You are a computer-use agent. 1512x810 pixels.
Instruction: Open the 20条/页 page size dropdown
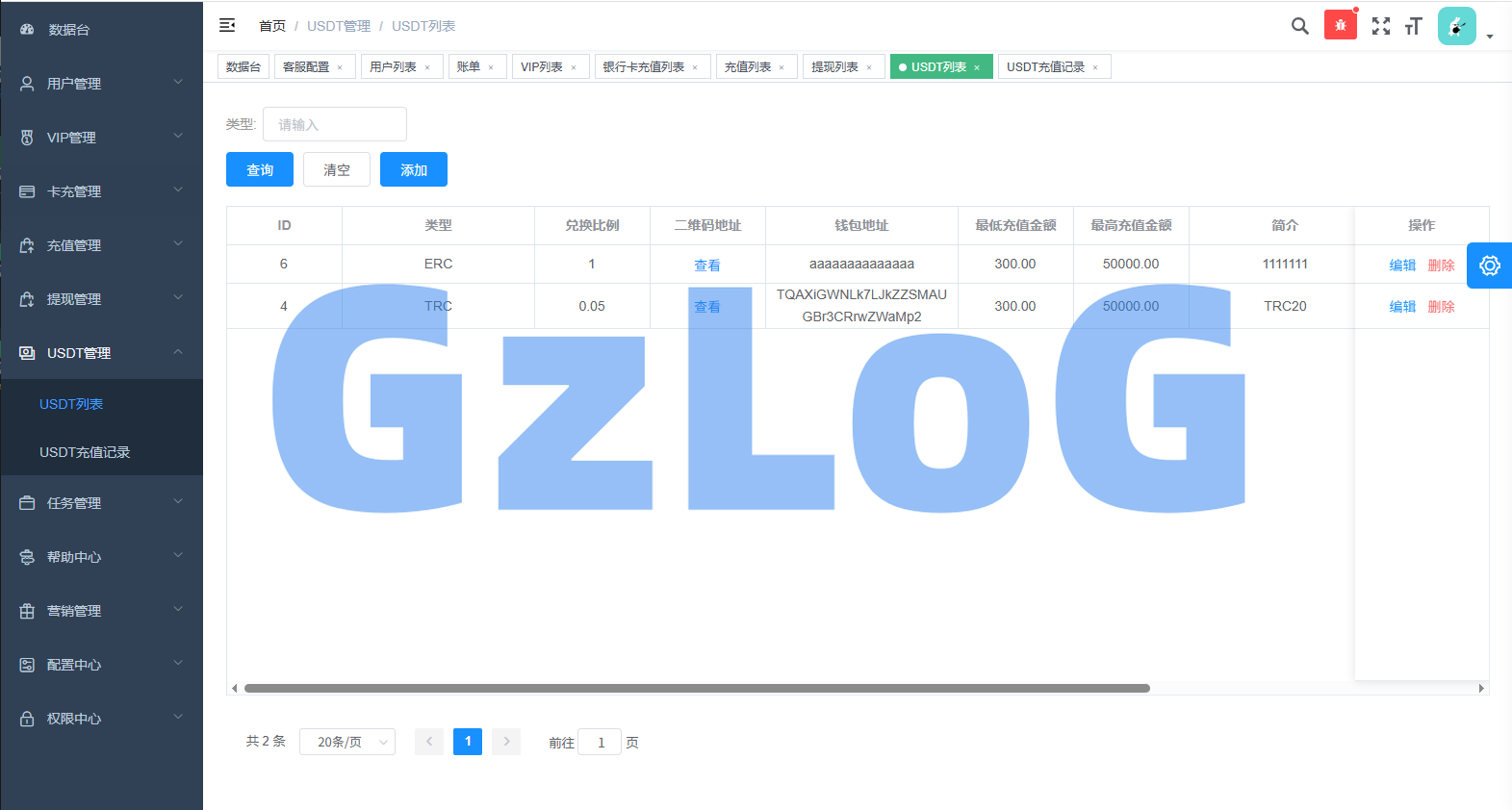pyautogui.click(x=346, y=742)
